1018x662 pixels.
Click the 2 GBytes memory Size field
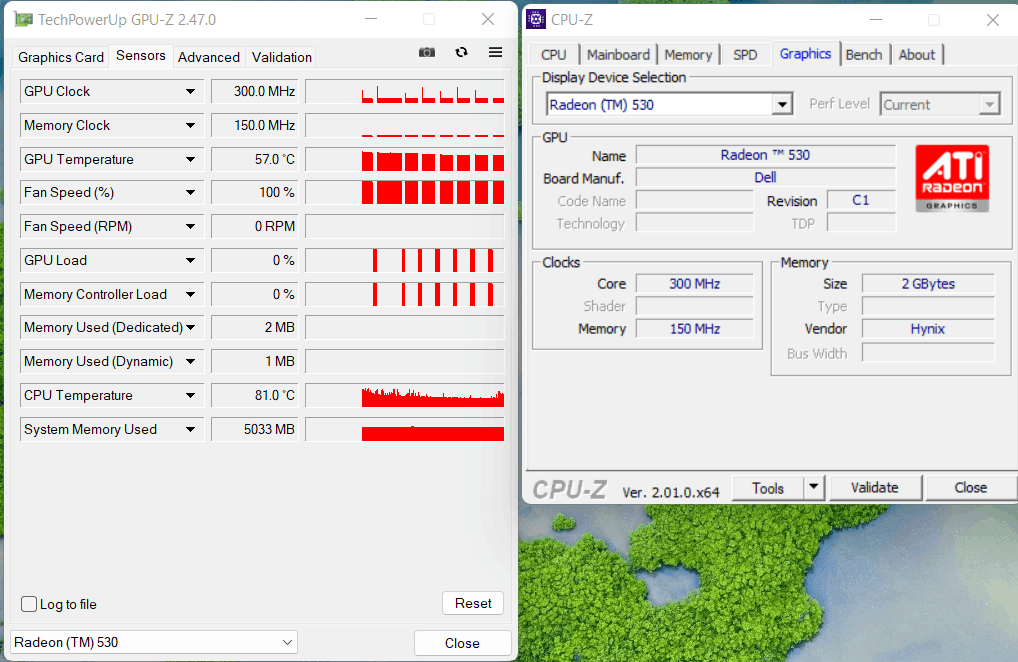pyautogui.click(x=928, y=284)
